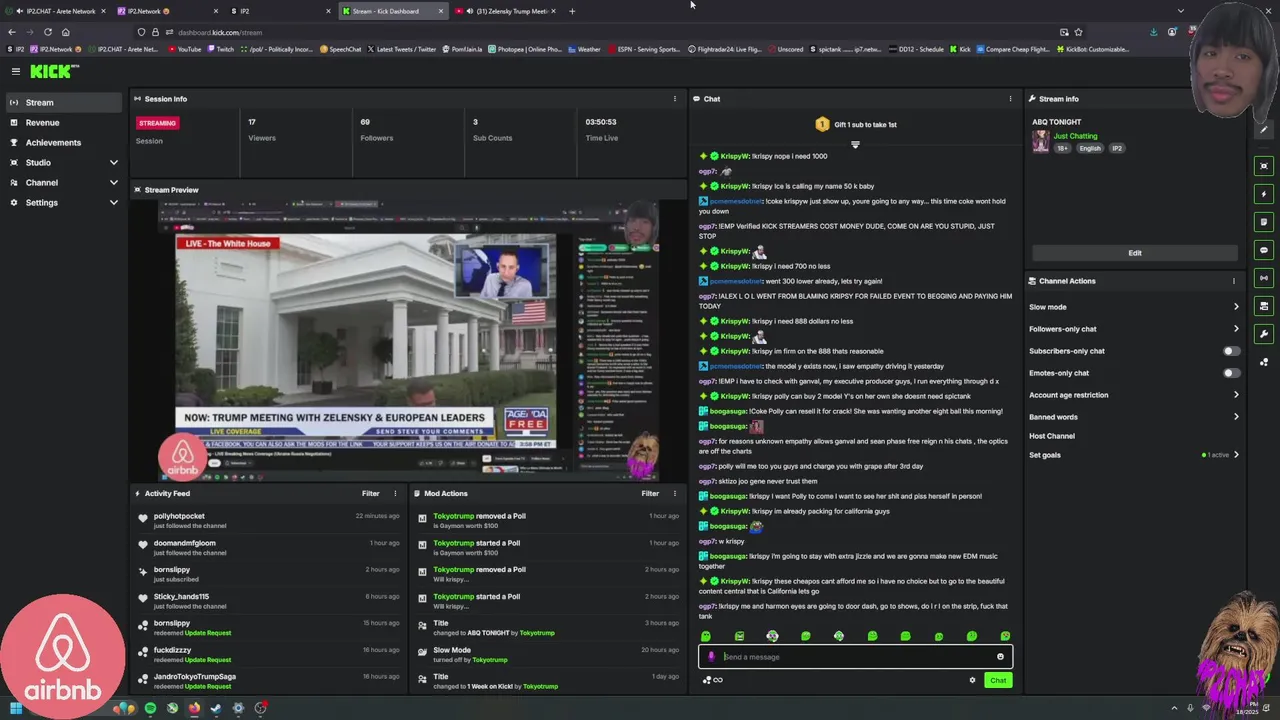Open a new browser tab

[x=572, y=11]
